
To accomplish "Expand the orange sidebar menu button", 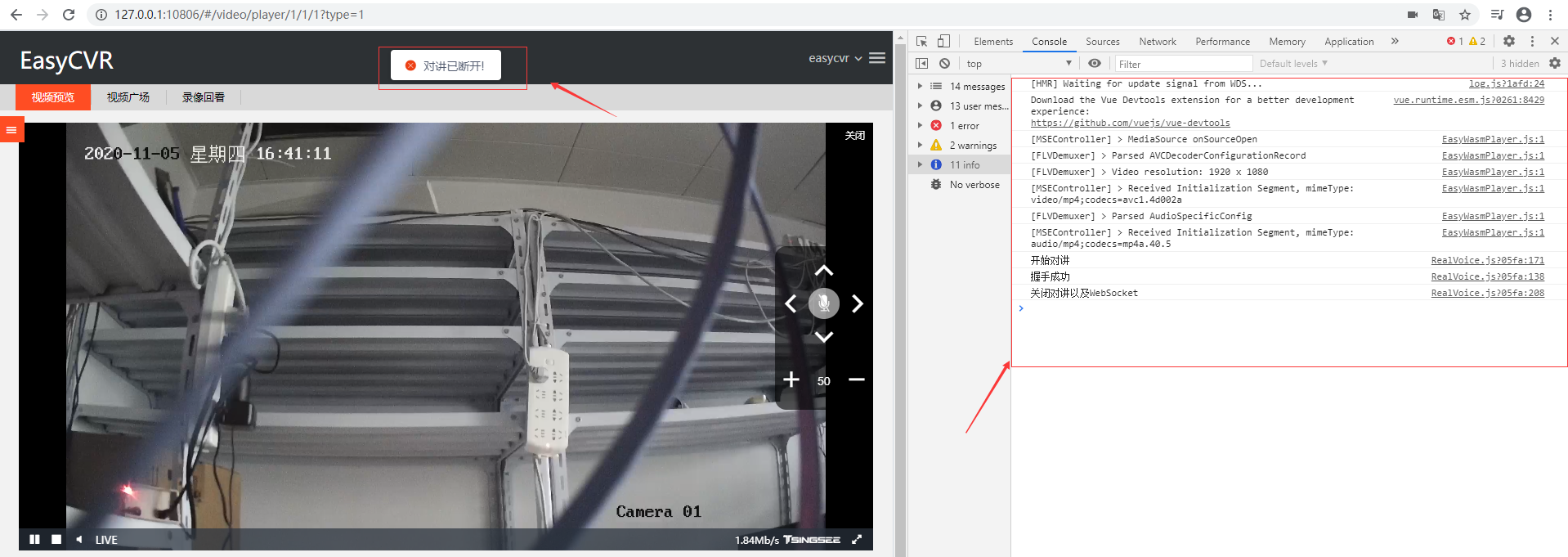I will [11, 130].
